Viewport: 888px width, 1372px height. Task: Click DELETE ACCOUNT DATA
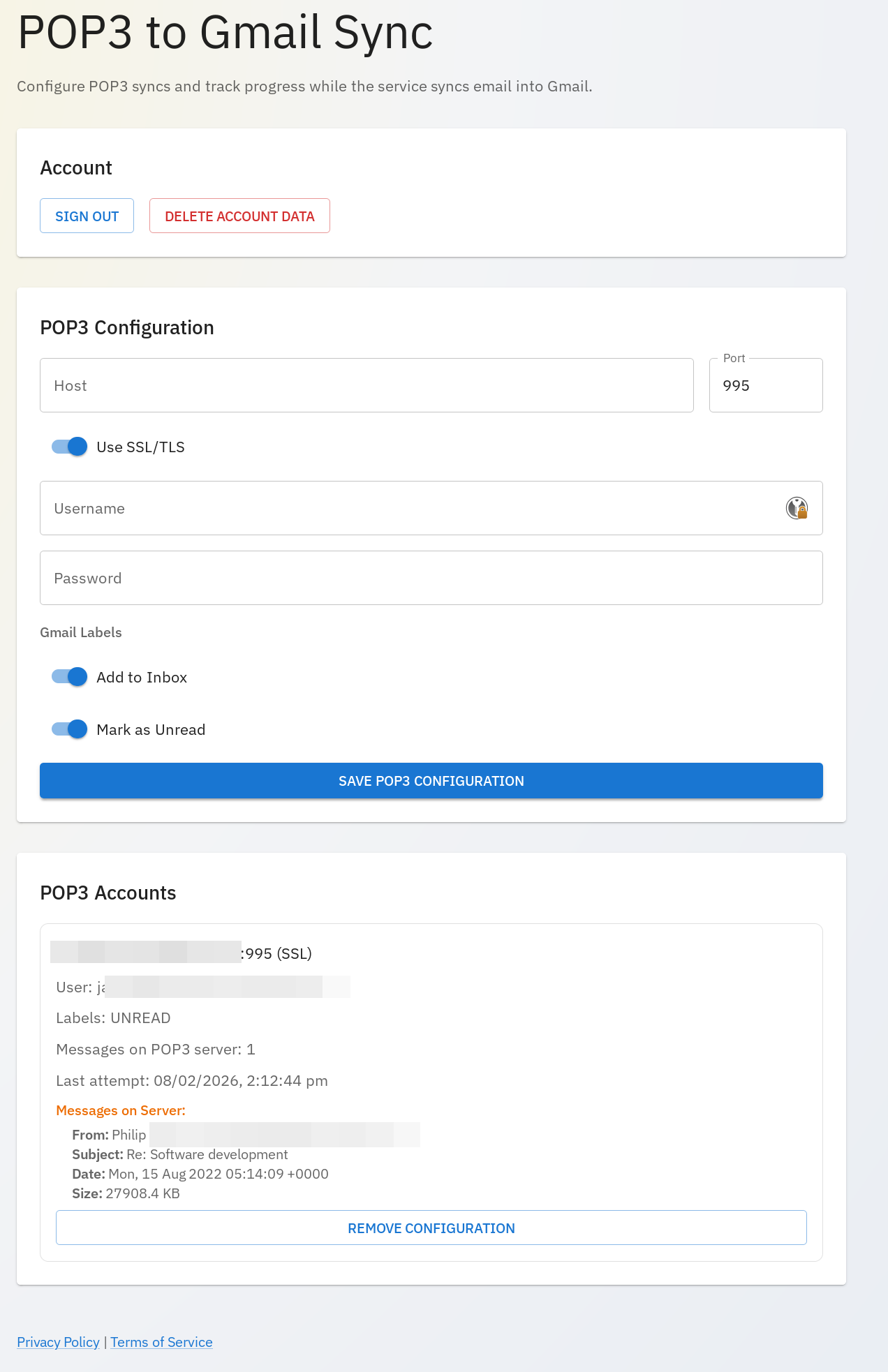click(239, 216)
